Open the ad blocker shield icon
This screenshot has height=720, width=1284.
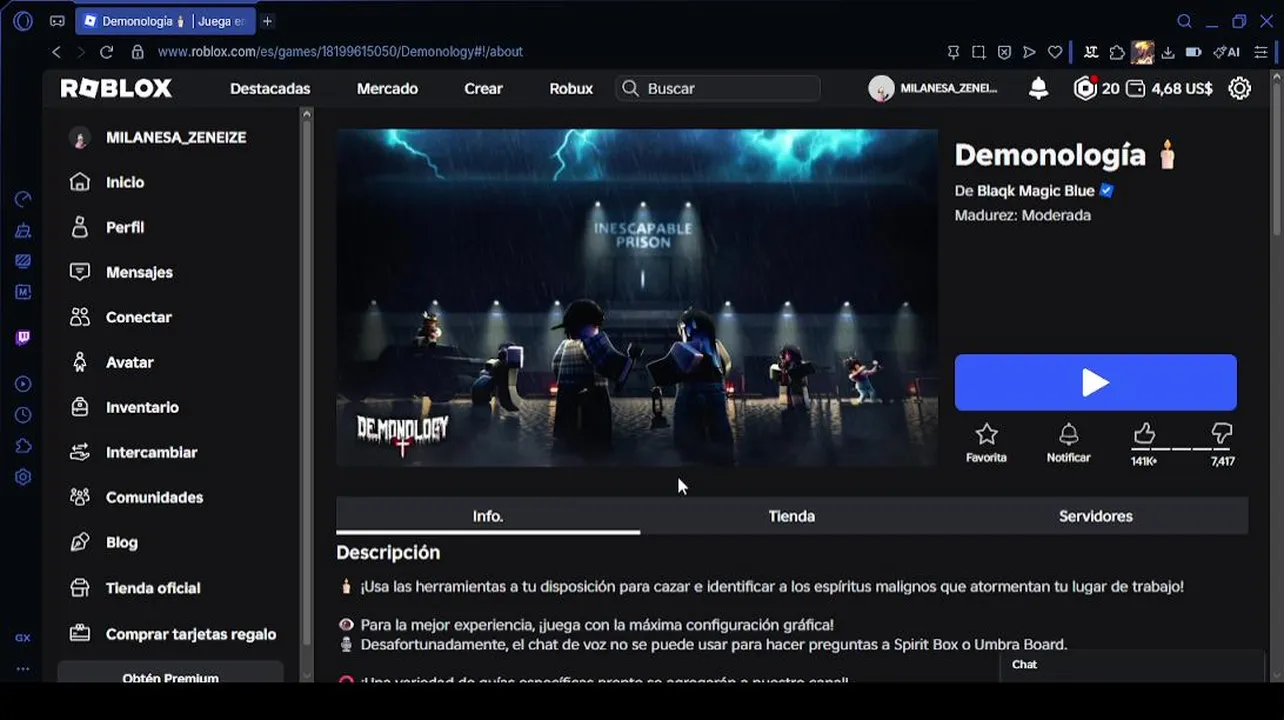(1004, 52)
